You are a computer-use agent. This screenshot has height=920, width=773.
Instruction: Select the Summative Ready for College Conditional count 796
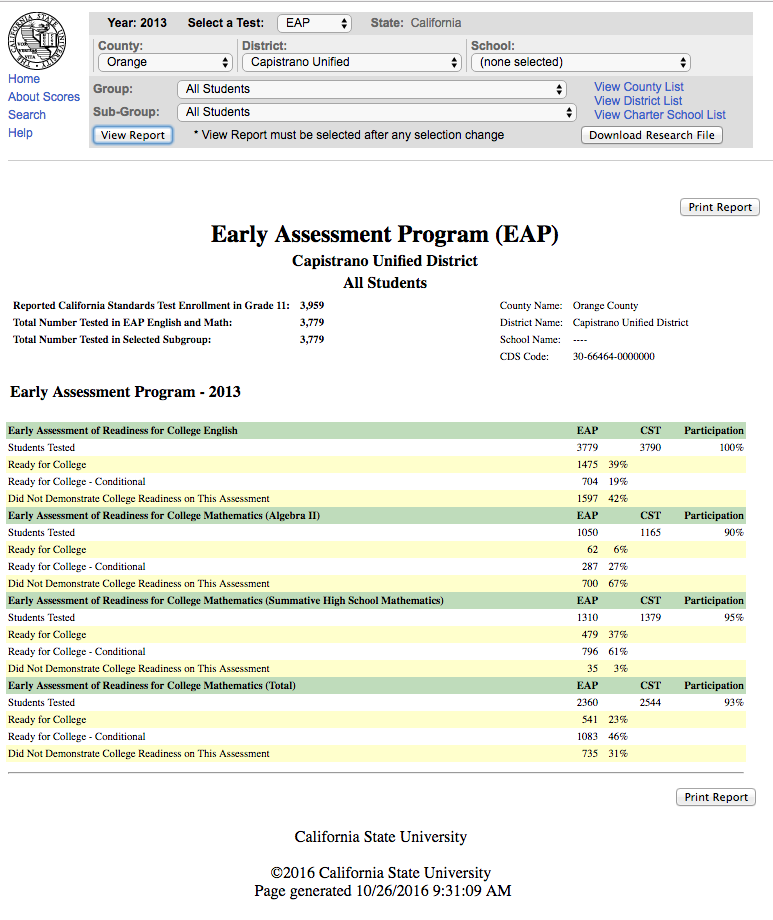pyautogui.click(x=590, y=652)
